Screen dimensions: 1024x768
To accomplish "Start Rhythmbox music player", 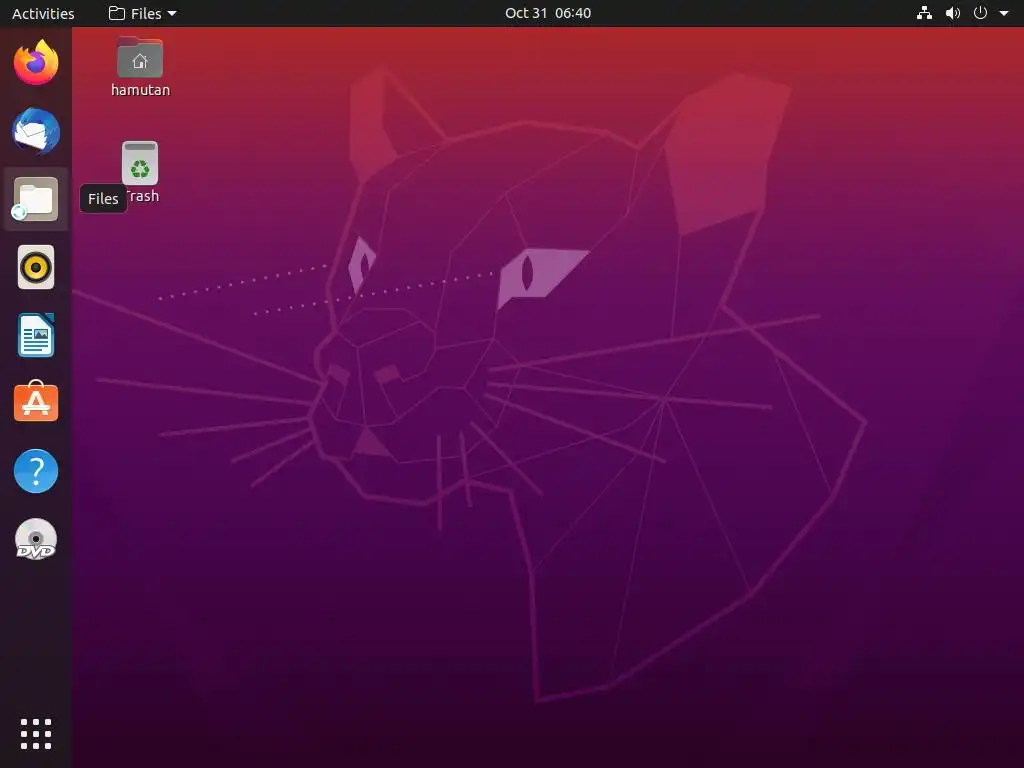I will coord(36,267).
